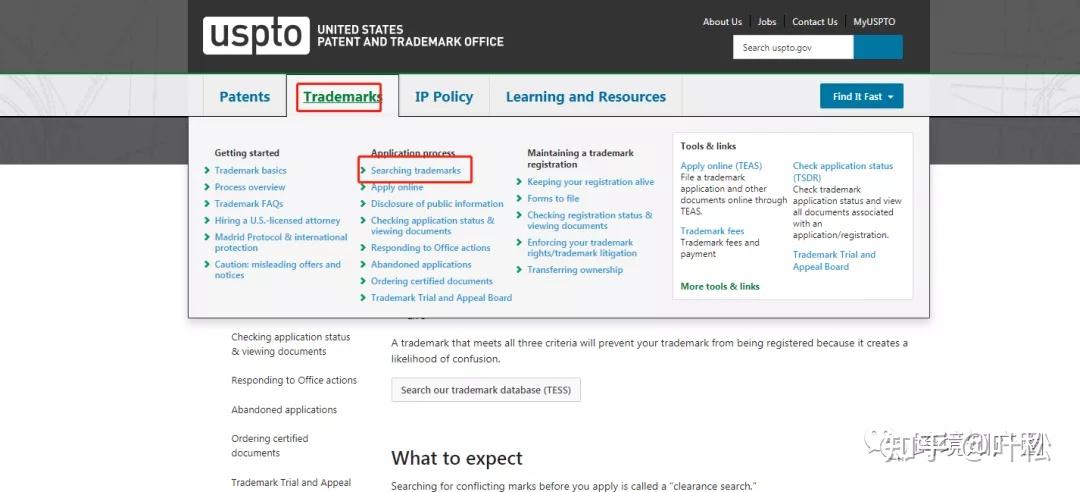Open Responding to Office actions menu link

click(430, 247)
